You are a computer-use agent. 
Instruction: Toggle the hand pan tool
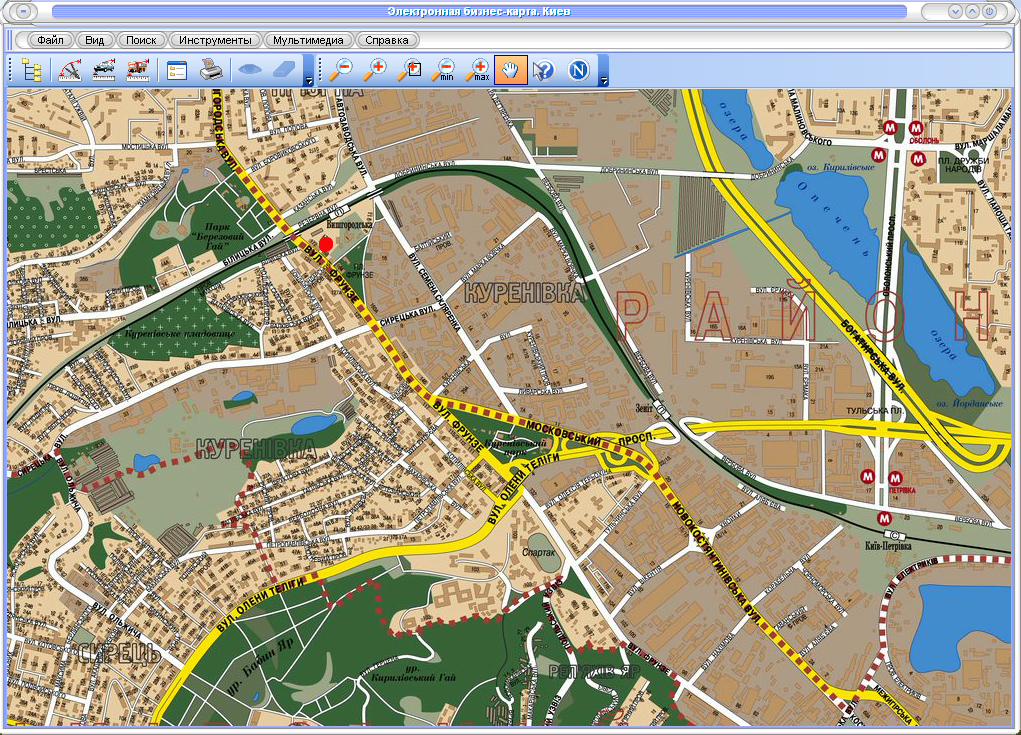click(511, 70)
